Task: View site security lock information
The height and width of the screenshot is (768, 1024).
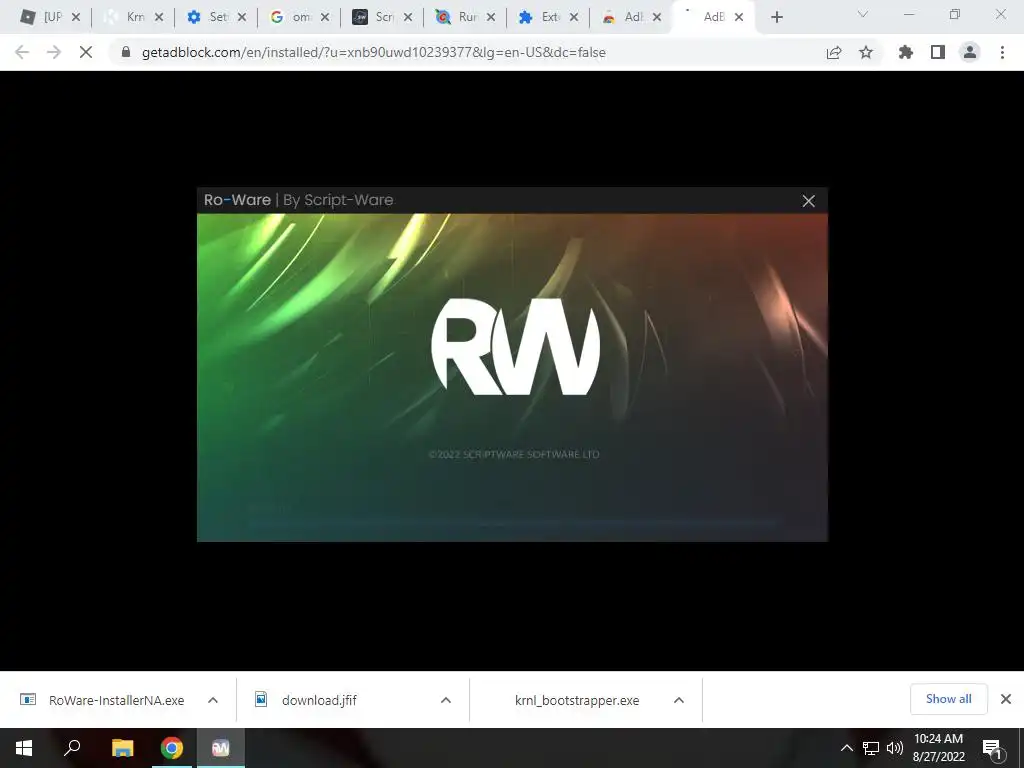Action: pos(126,52)
